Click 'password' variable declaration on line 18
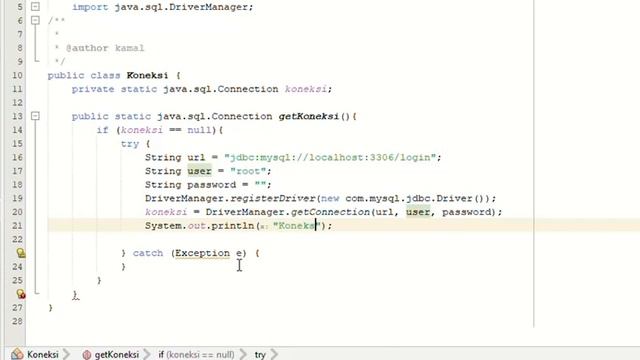The height and width of the screenshot is (360, 640). pyautogui.click(x=211, y=184)
